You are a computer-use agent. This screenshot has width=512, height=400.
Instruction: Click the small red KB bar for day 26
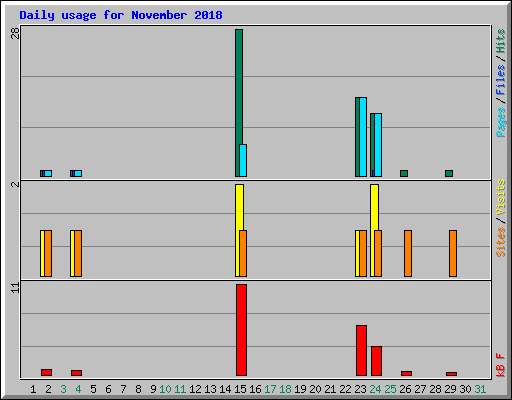[x=406, y=373]
